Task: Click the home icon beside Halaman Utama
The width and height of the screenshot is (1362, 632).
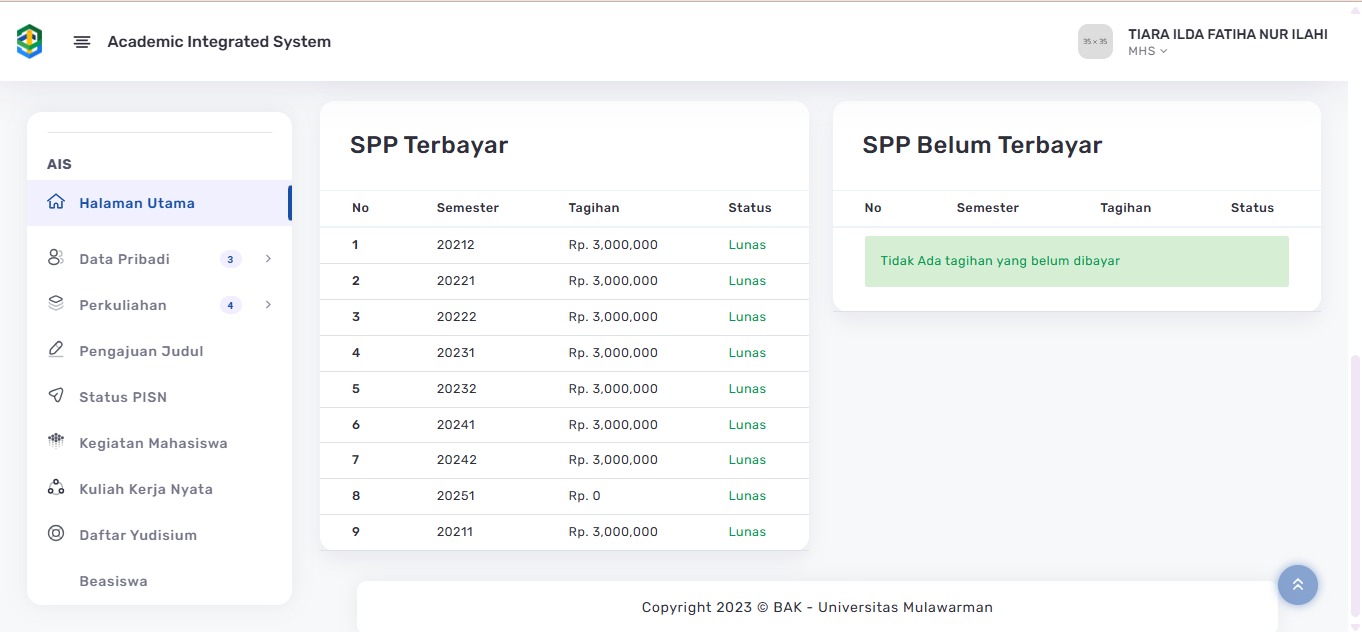Action: pyautogui.click(x=56, y=202)
